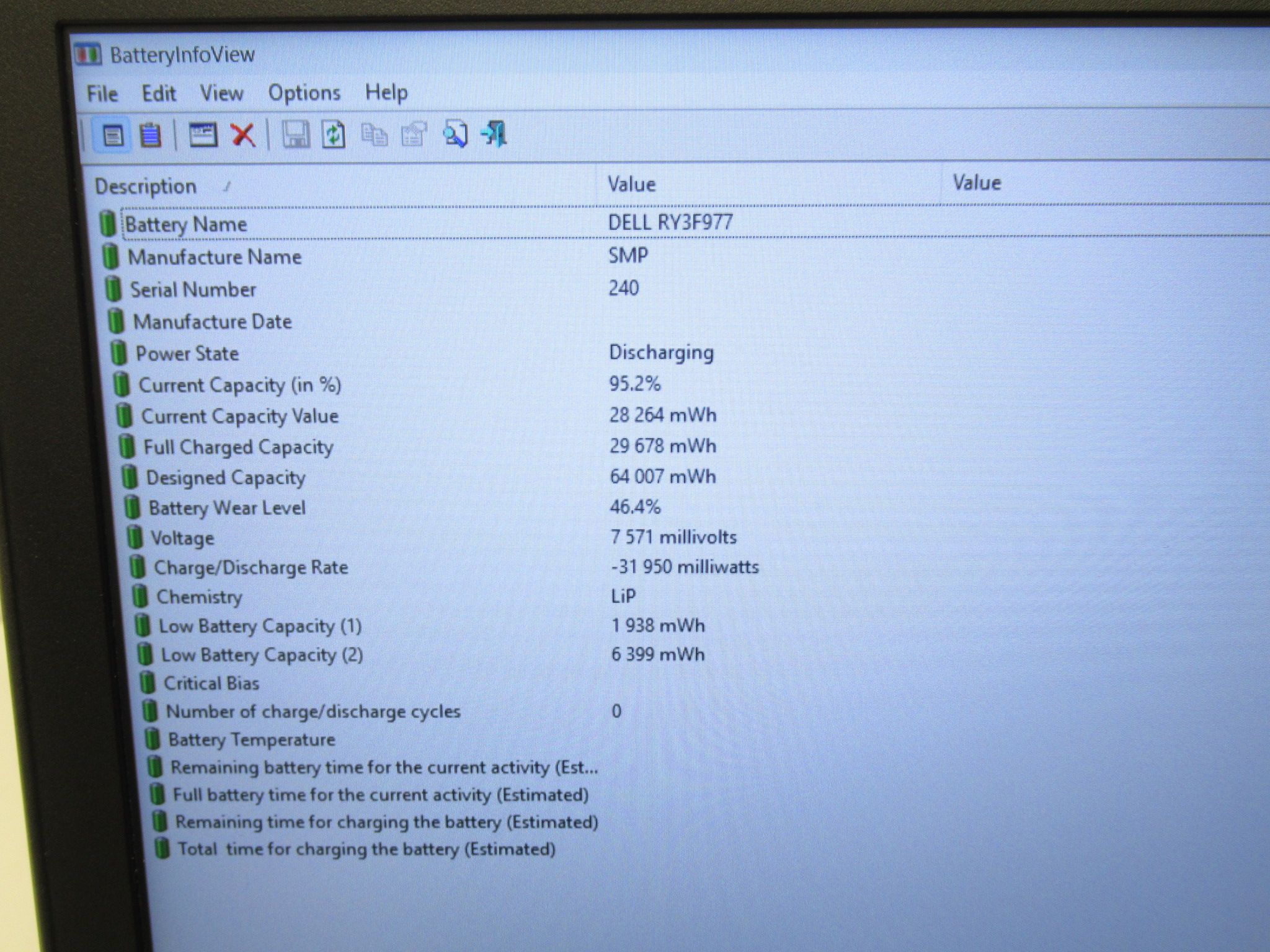Select the Designed Capacity row label
1270x952 pixels.
(x=226, y=478)
